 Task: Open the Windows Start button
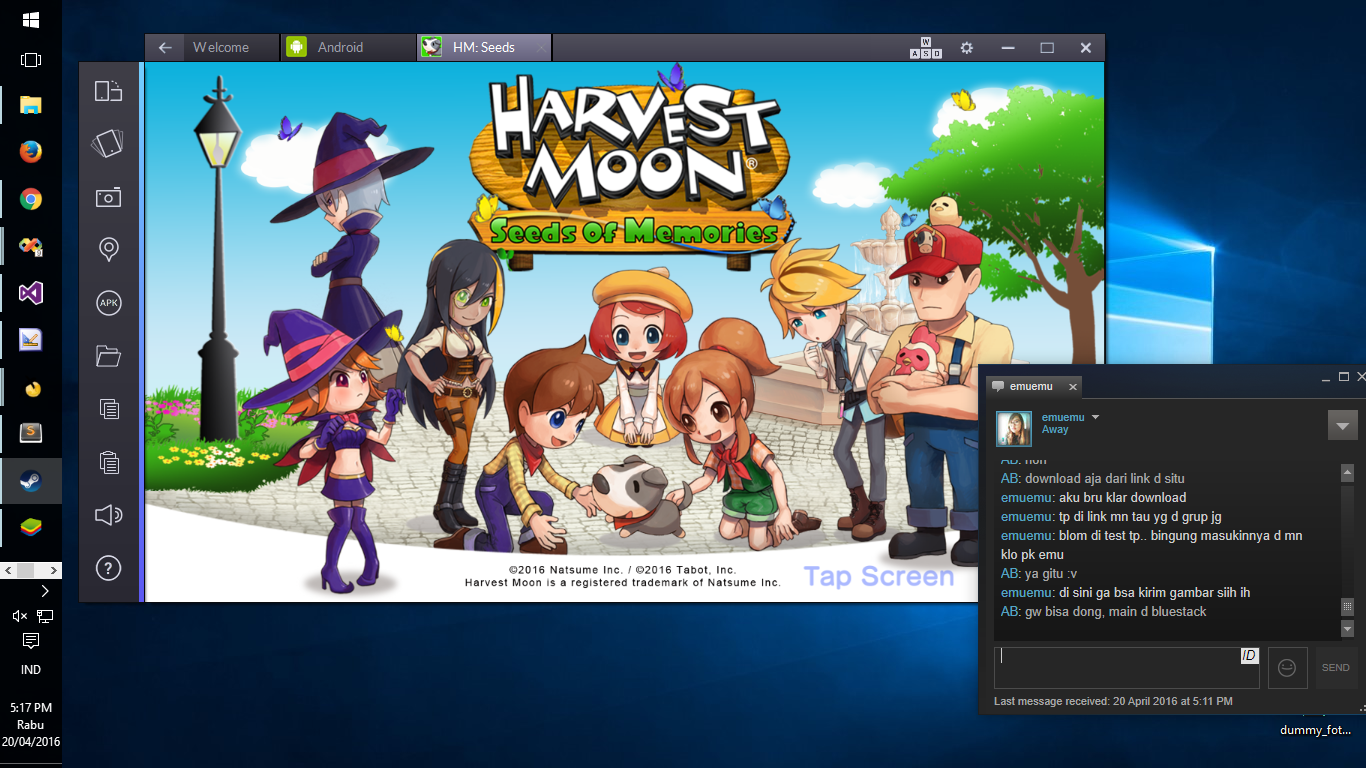(30, 20)
